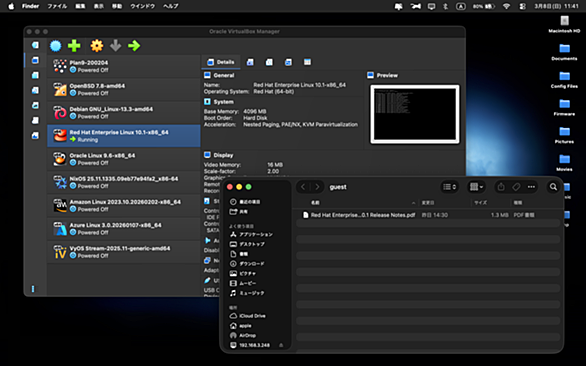
Task: Click the blue New machine icon in VirtualBox toolbar
Action: tap(56, 46)
